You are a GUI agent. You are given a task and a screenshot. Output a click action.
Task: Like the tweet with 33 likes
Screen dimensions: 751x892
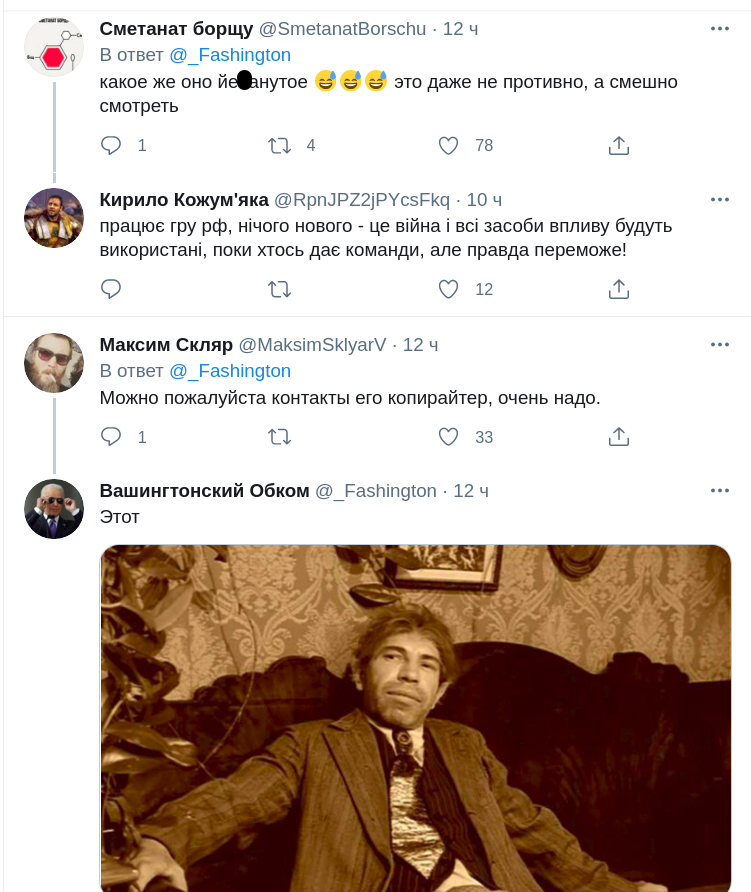click(449, 437)
